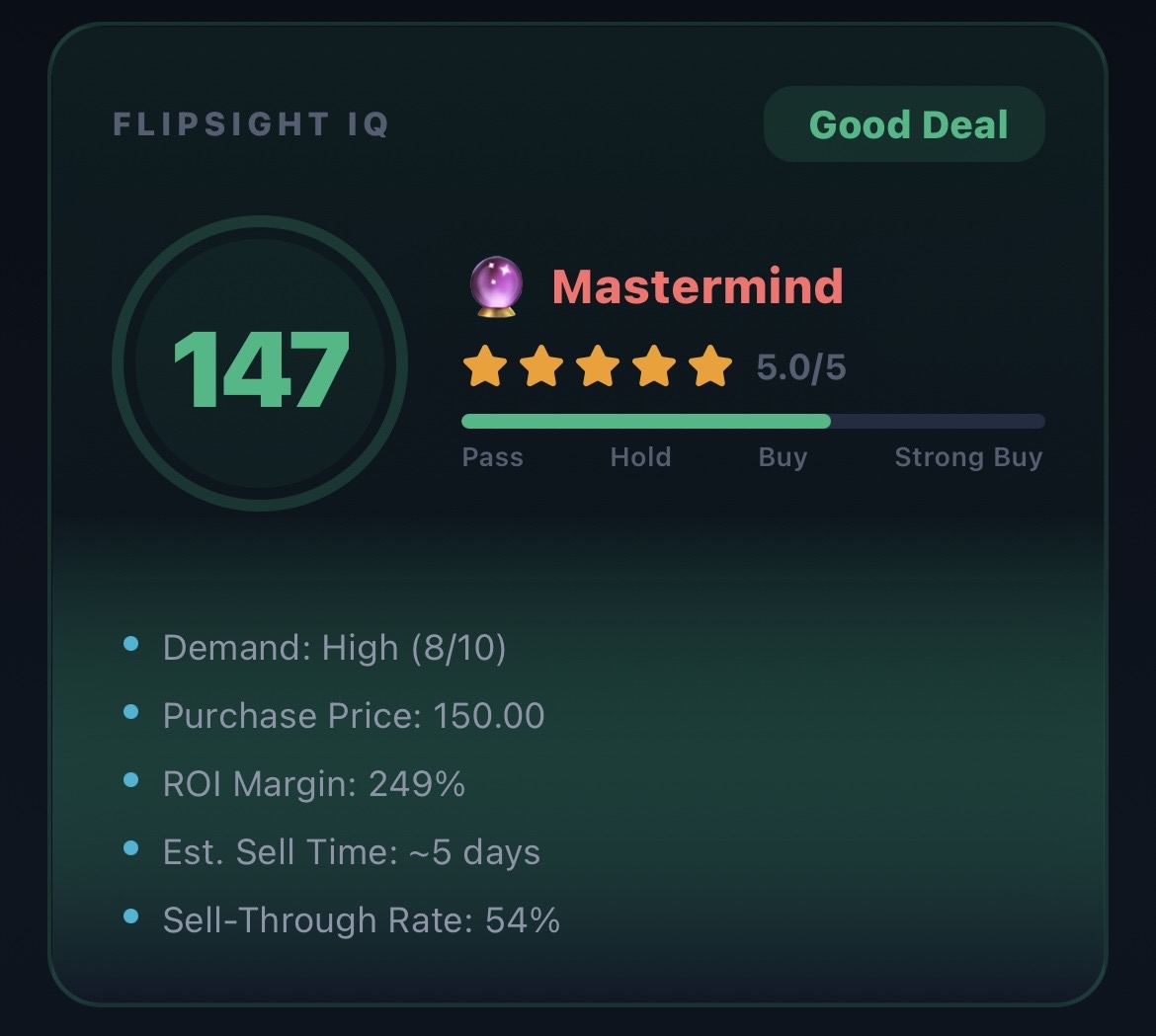Select the Buy label
Image resolution: width=1156 pixels, height=1036 pixels.
783,457
